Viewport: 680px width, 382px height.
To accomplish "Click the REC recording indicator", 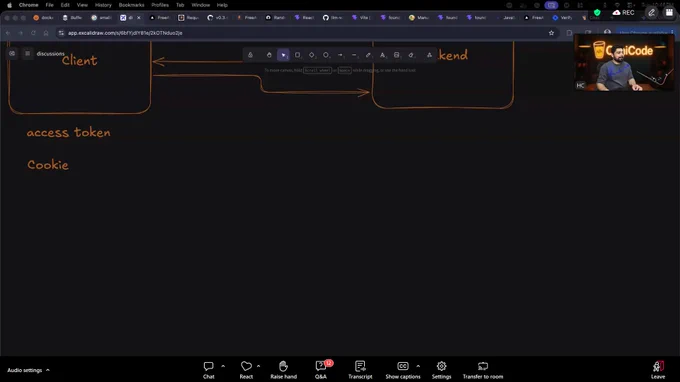I will point(623,13).
